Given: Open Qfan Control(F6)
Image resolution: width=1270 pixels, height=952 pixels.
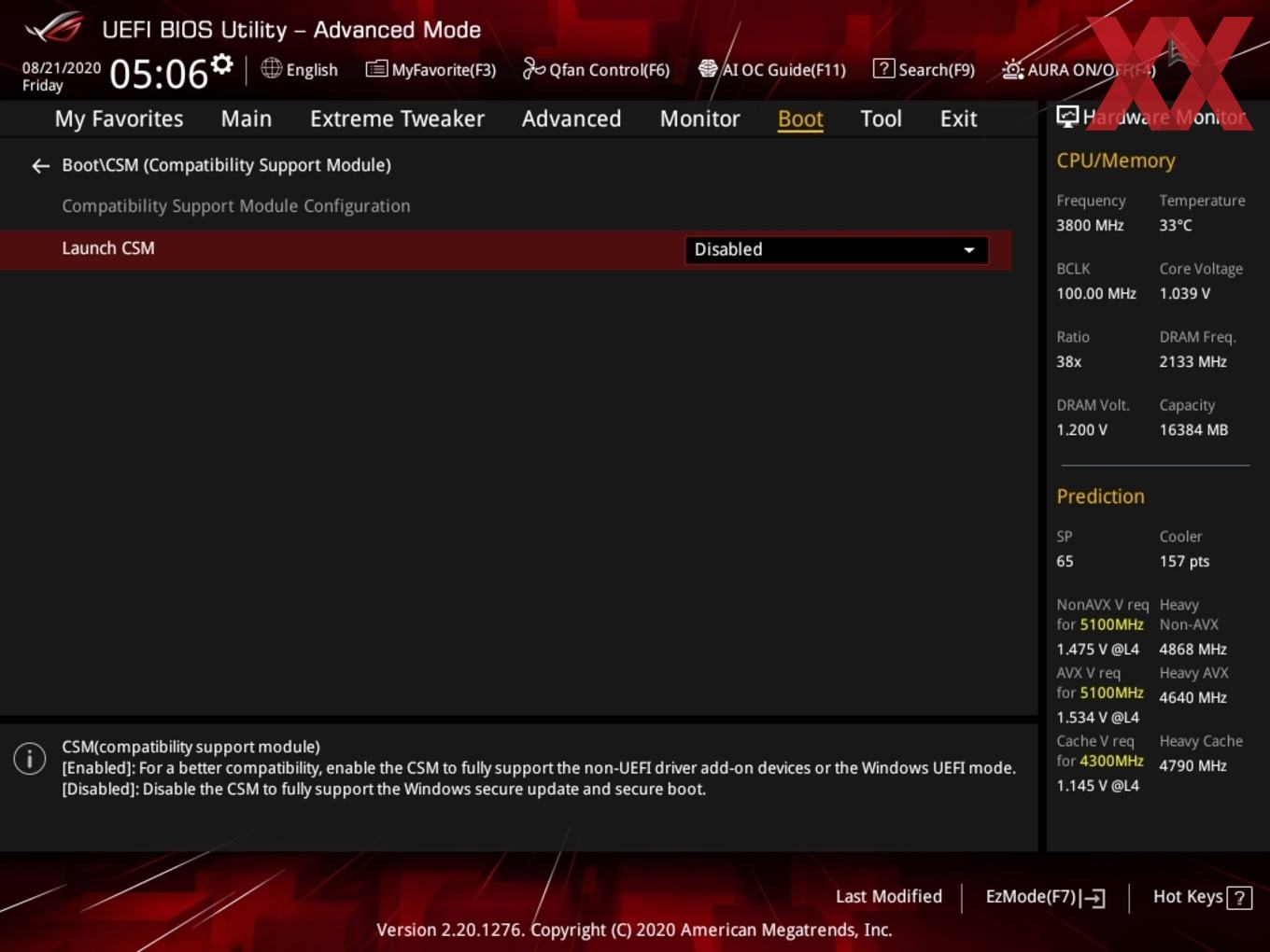Looking at the screenshot, I should [x=596, y=69].
